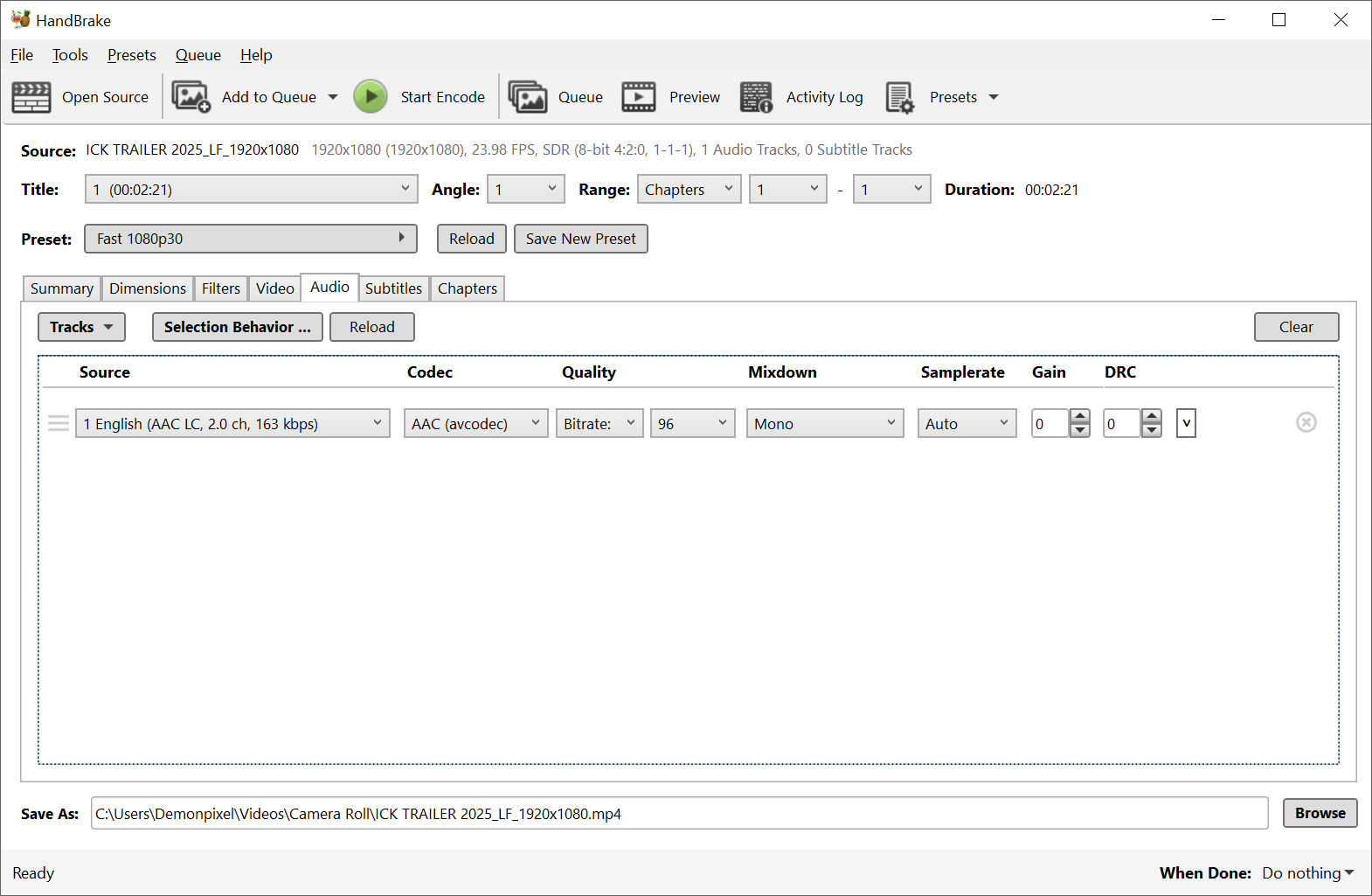The width and height of the screenshot is (1372, 896).
Task: Click the Ready status text
Action: [33, 873]
